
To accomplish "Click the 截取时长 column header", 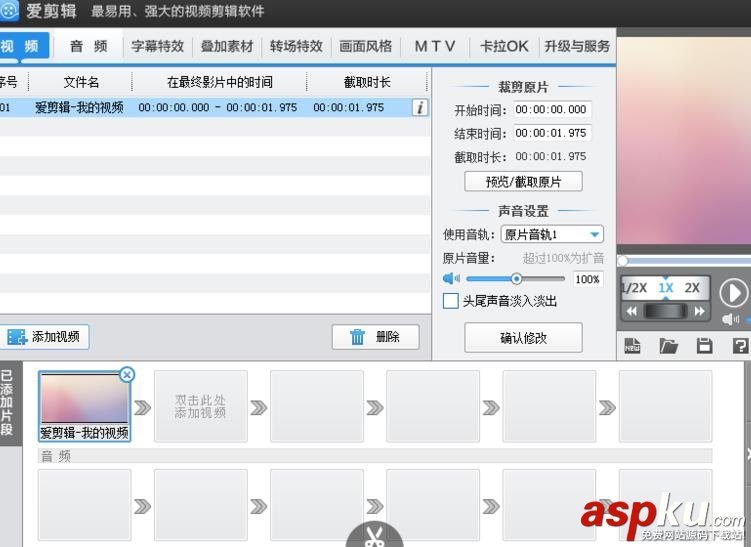I will click(367, 82).
